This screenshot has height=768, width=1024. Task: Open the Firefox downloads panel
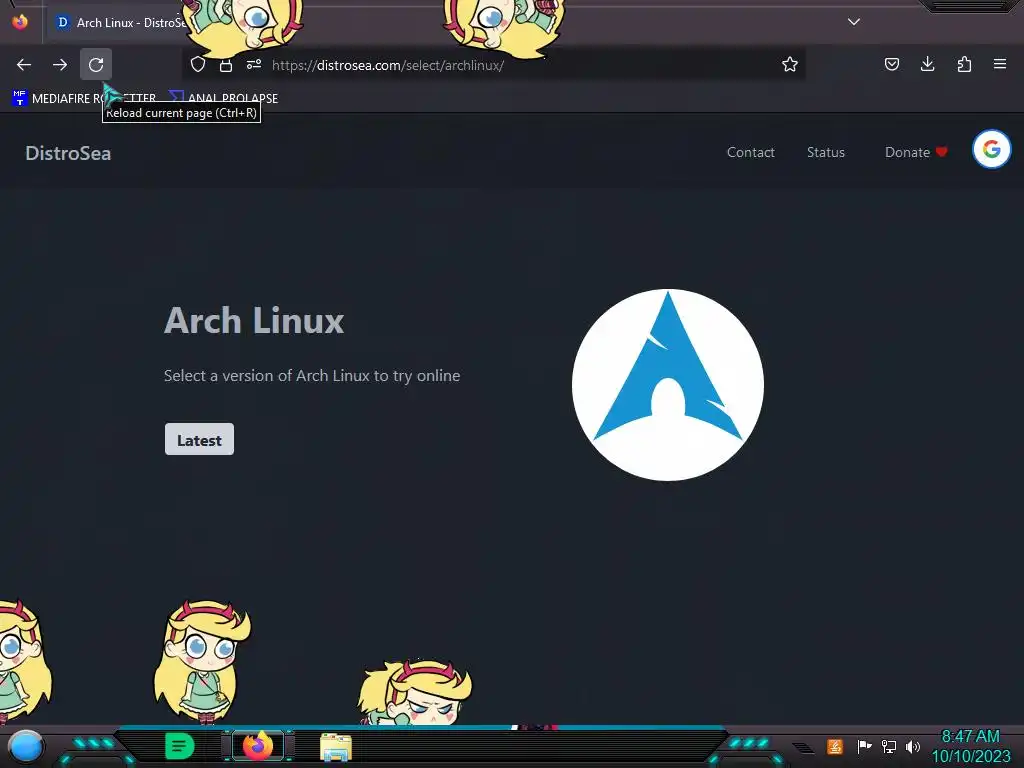pos(927,64)
